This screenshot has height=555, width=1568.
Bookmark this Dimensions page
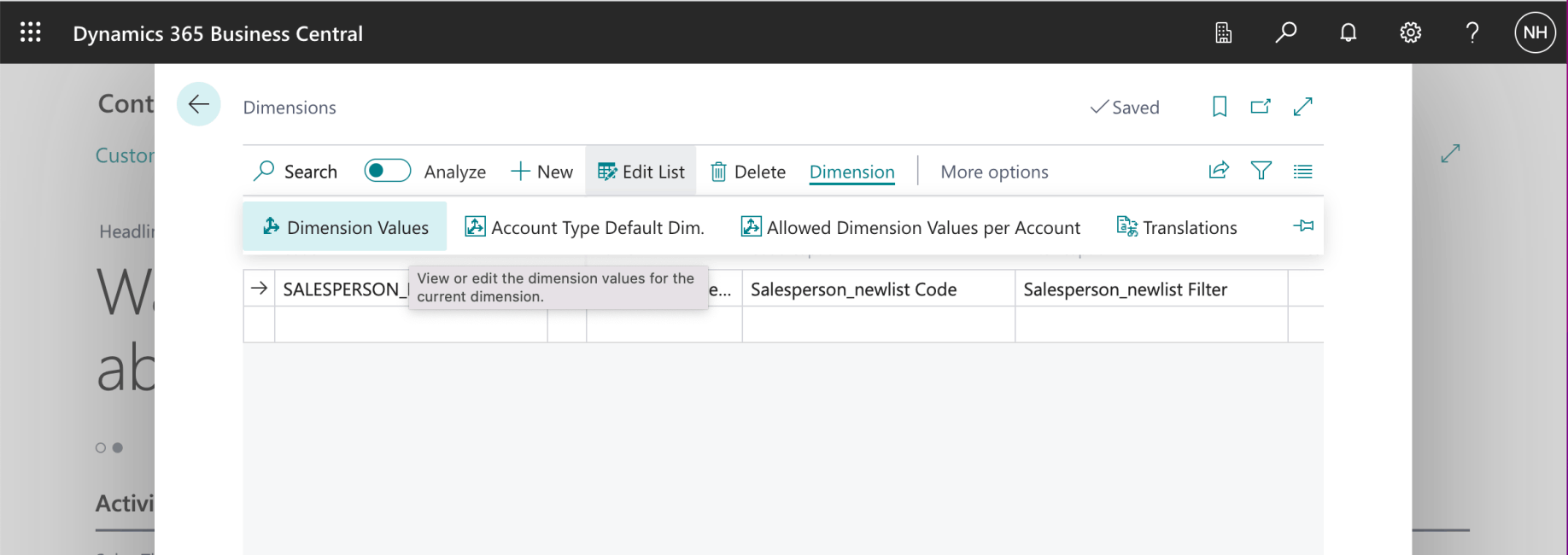coord(1220,107)
